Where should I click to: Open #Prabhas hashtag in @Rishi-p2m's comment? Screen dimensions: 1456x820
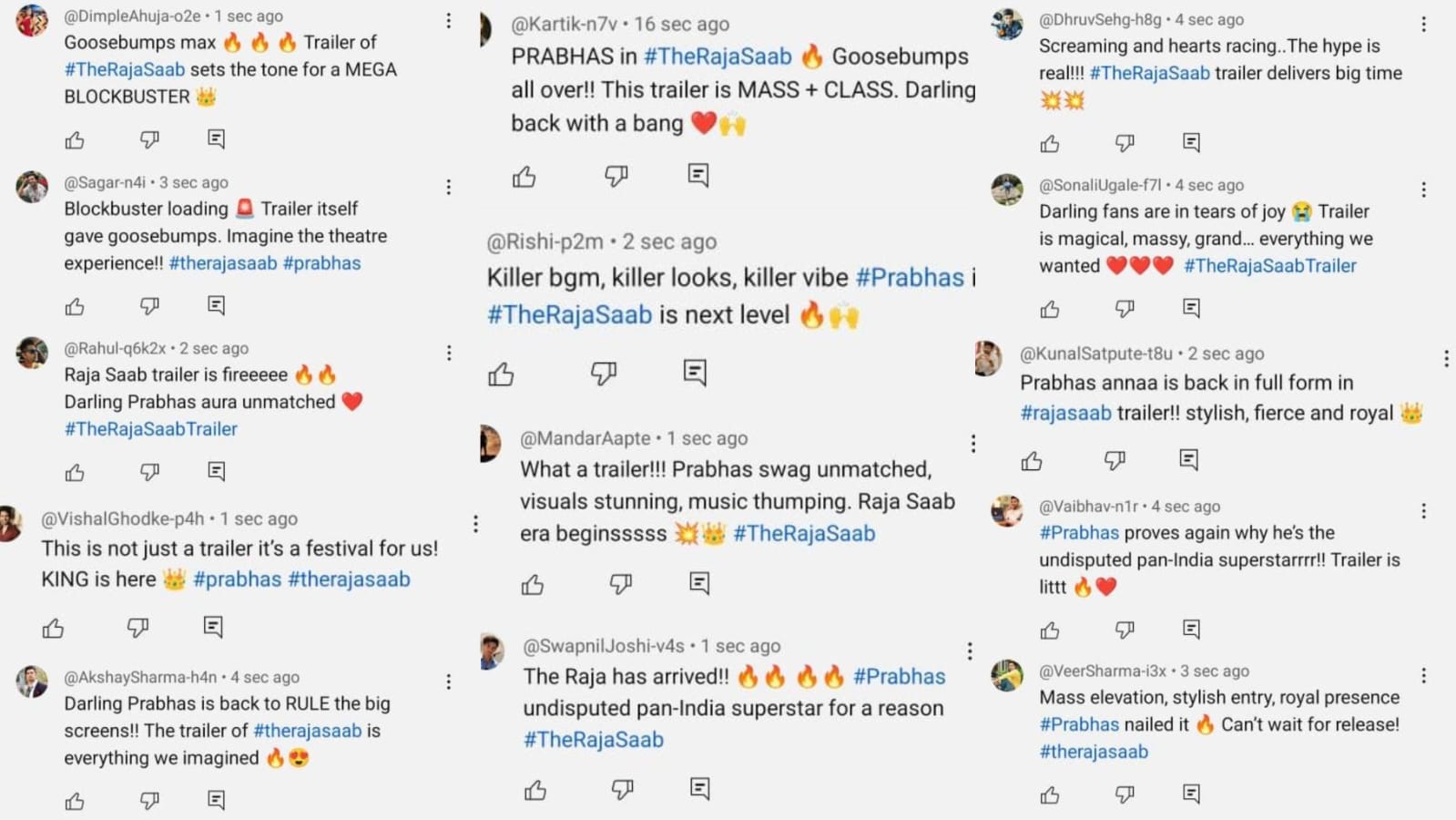pyautogui.click(x=909, y=278)
